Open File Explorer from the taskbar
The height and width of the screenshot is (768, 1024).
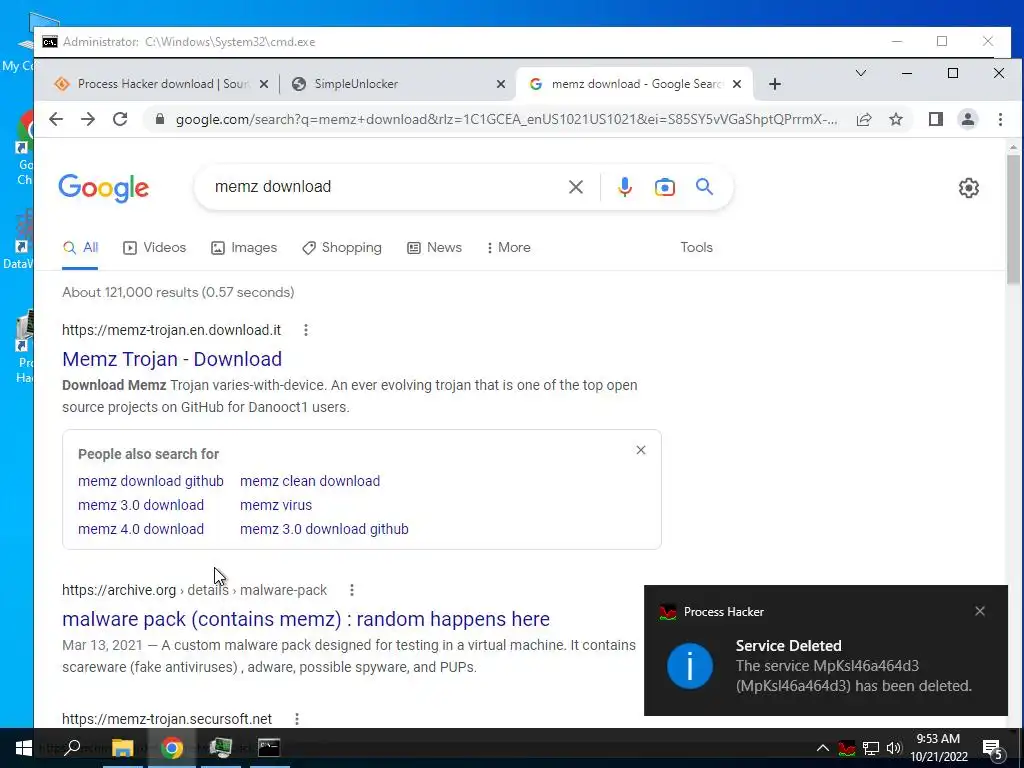(x=122, y=748)
